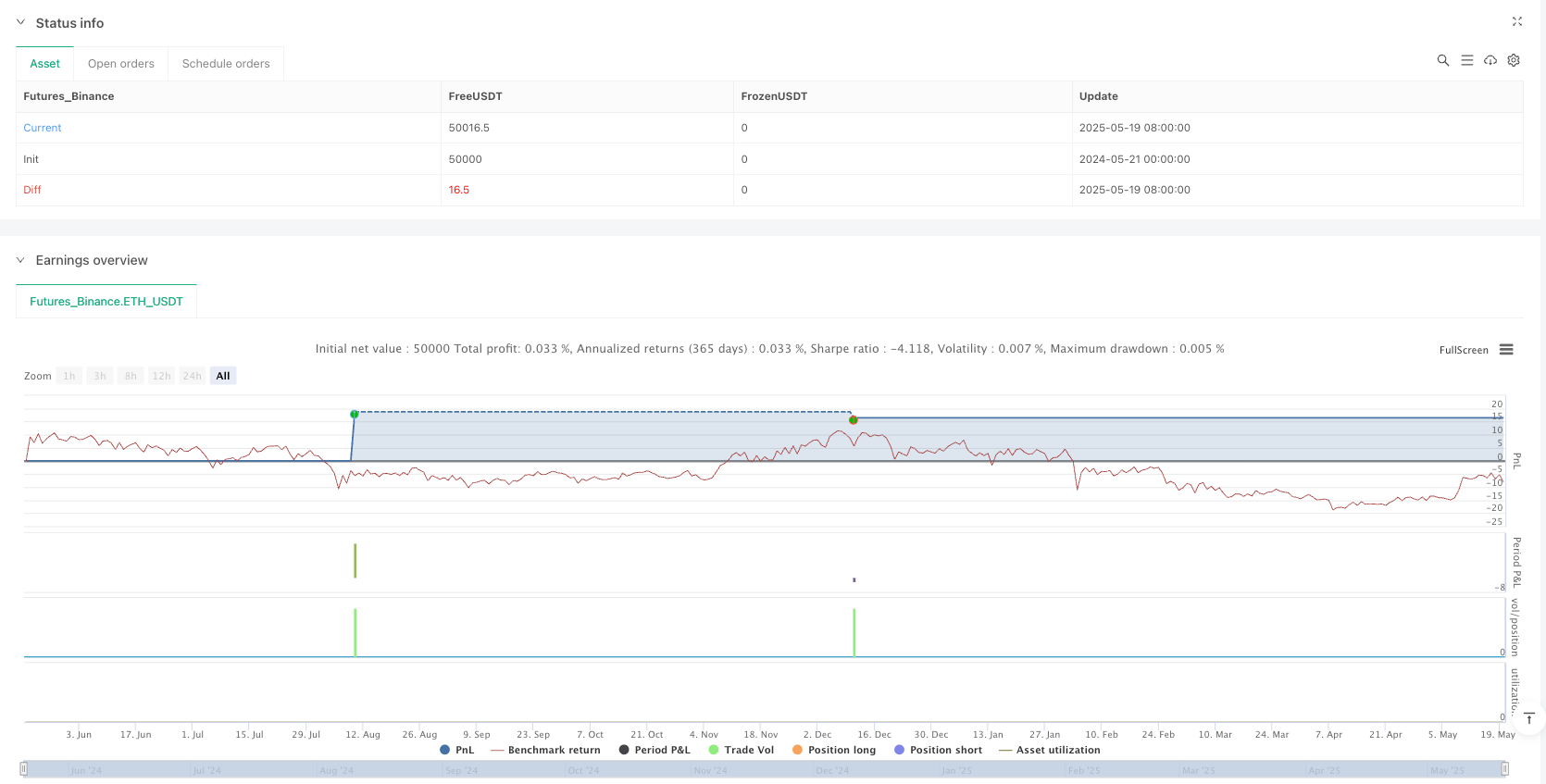Open the chart hamburger menu next to FullScreen
The width and height of the screenshot is (1546, 784).
1506,350
